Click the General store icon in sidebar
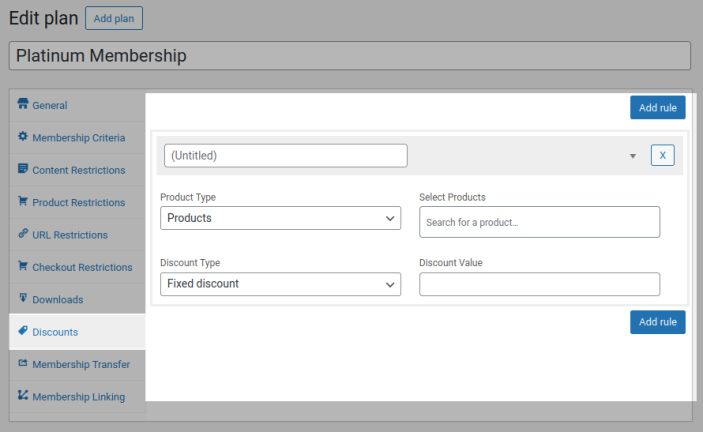703x432 pixels. [23, 104]
